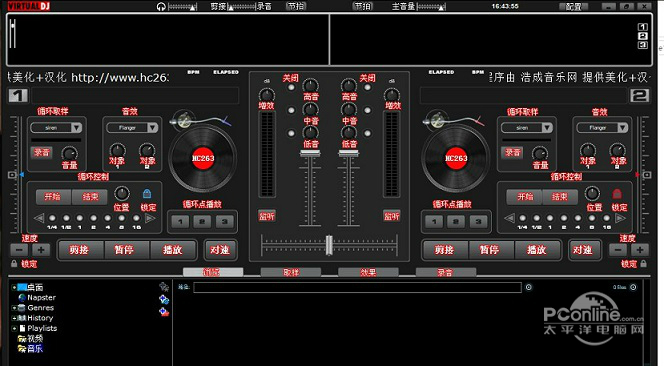The image size is (664, 366).
Task: Click the headphone icon in top bar
Action: [x=161, y=6]
